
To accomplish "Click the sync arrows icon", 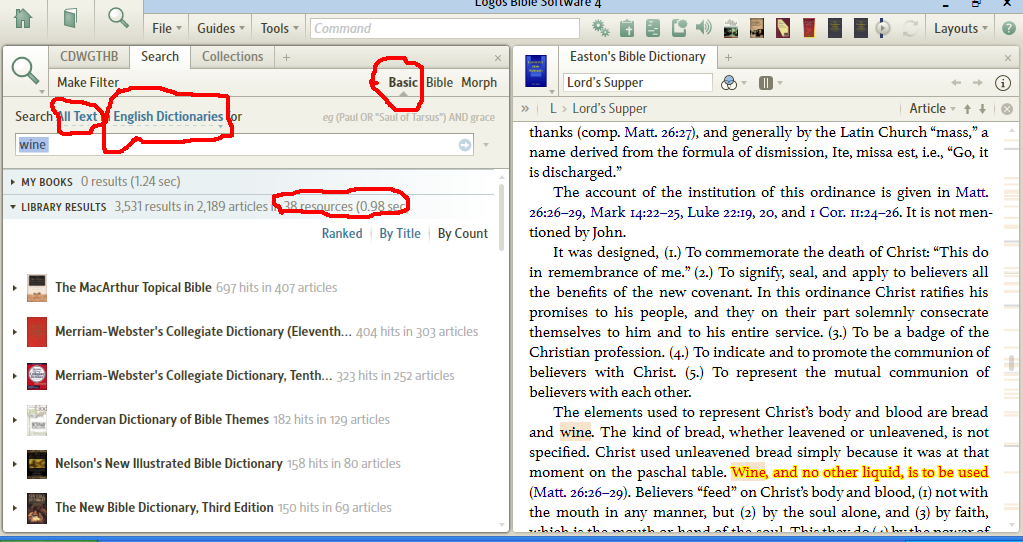I will point(910,28).
